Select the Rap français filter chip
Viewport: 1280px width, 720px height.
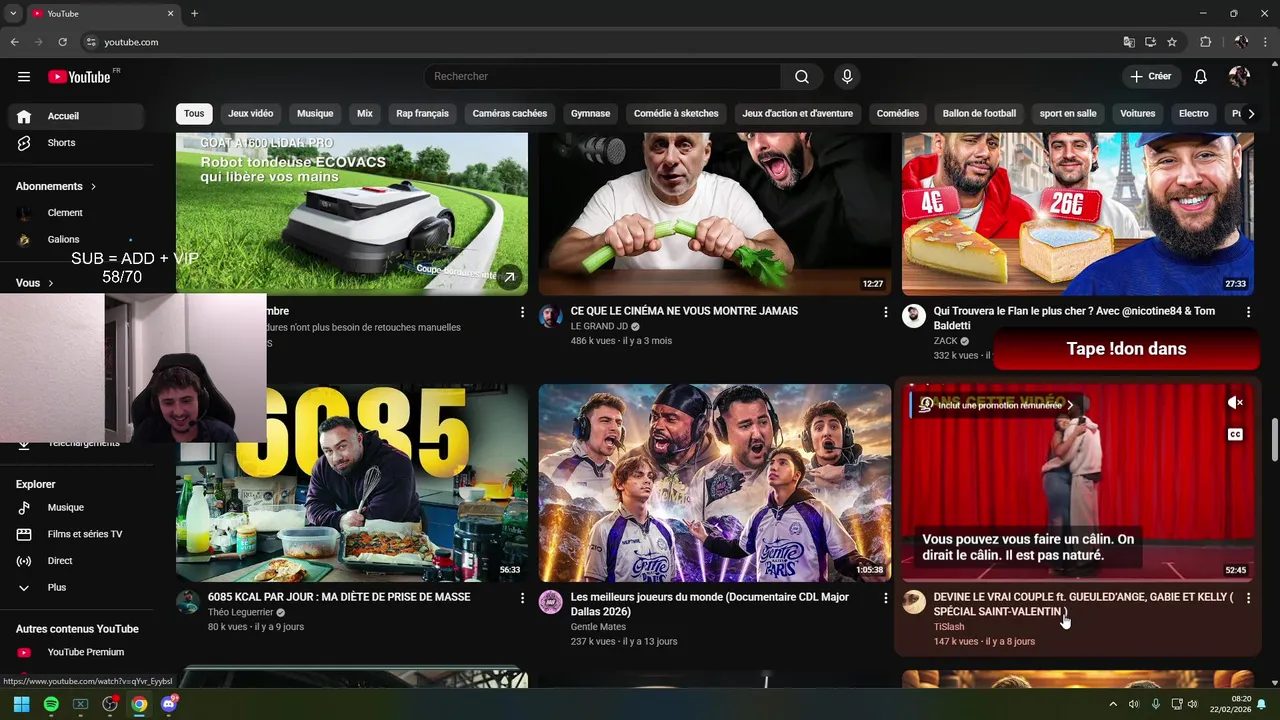click(x=422, y=114)
